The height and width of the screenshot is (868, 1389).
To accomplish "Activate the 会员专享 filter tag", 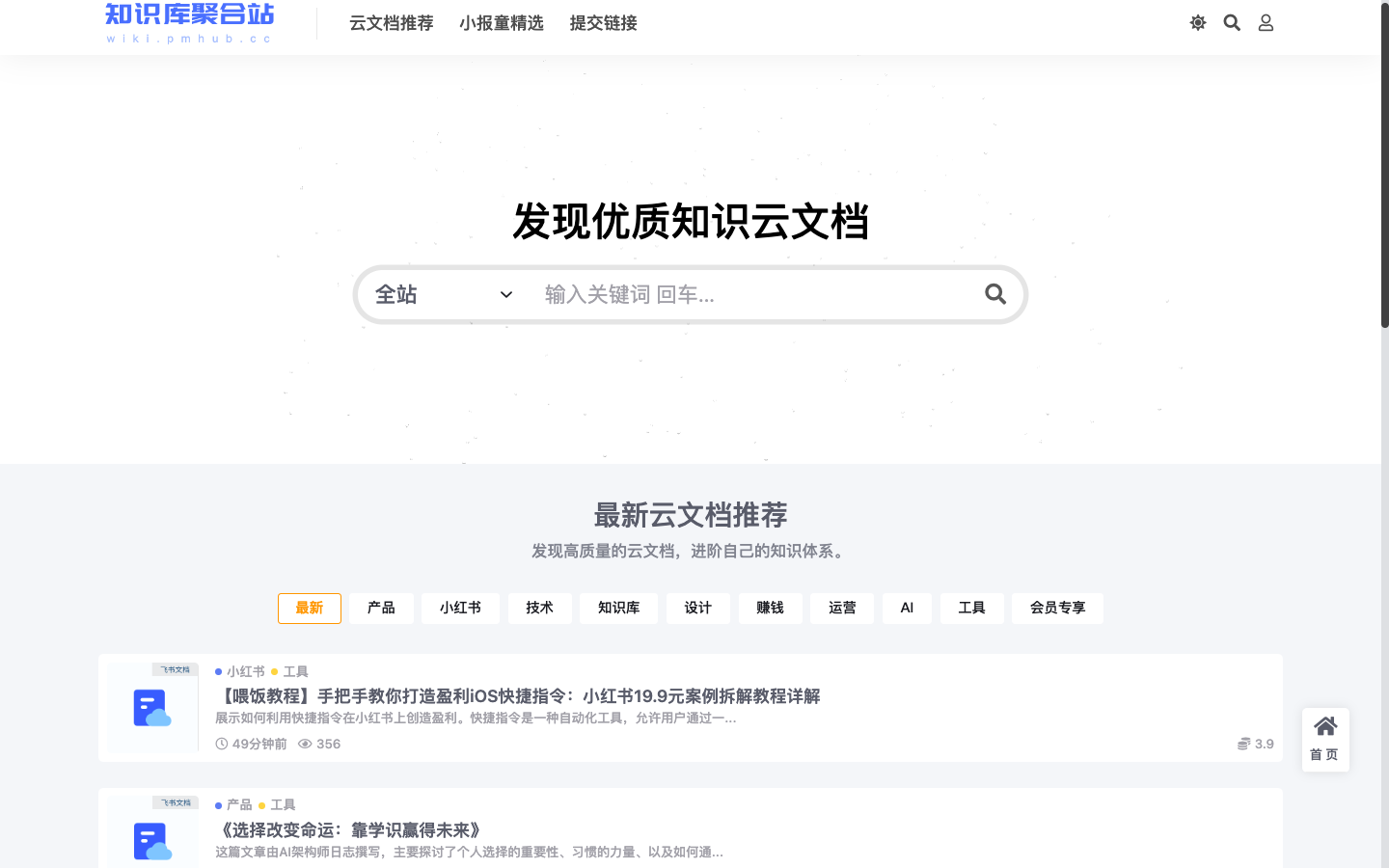I will [1057, 608].
